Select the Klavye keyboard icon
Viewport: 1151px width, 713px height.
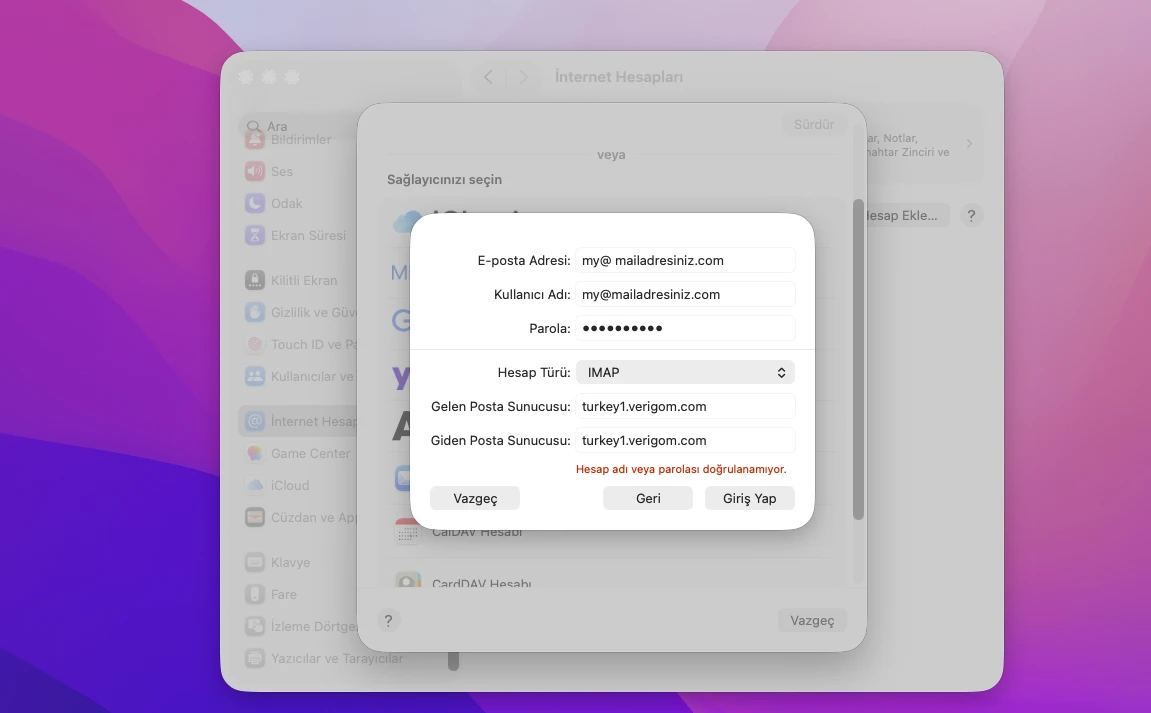coord(255,563)
